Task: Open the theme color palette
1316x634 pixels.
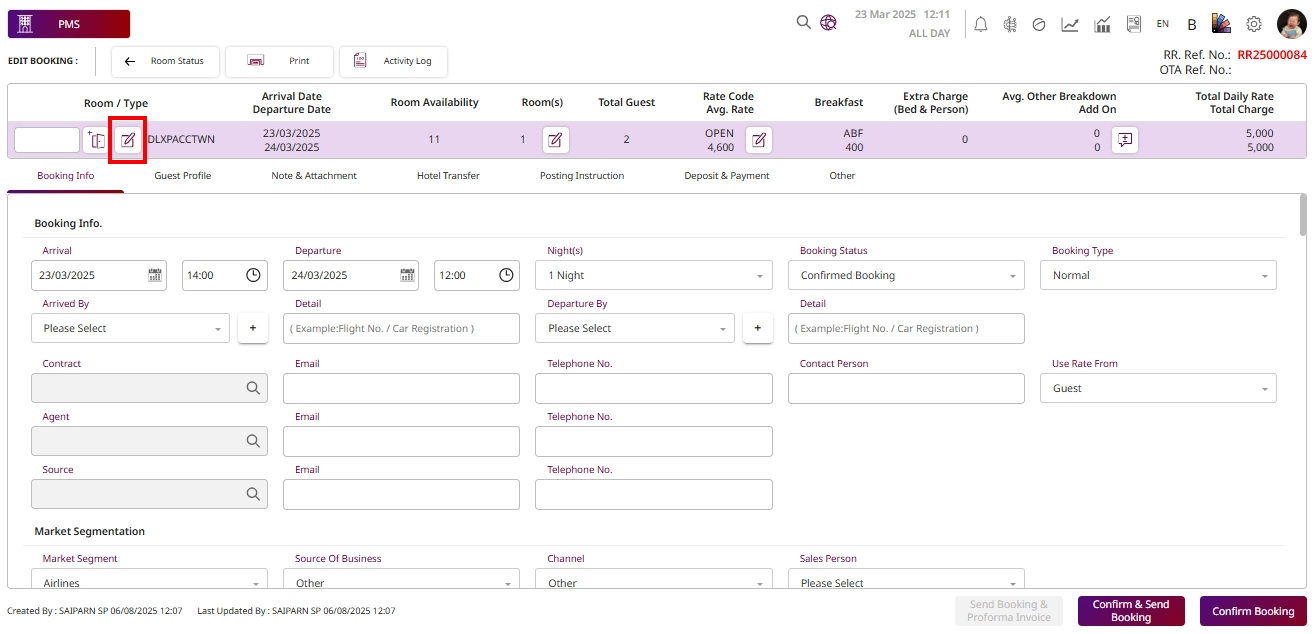Action: click(1221, 24)
